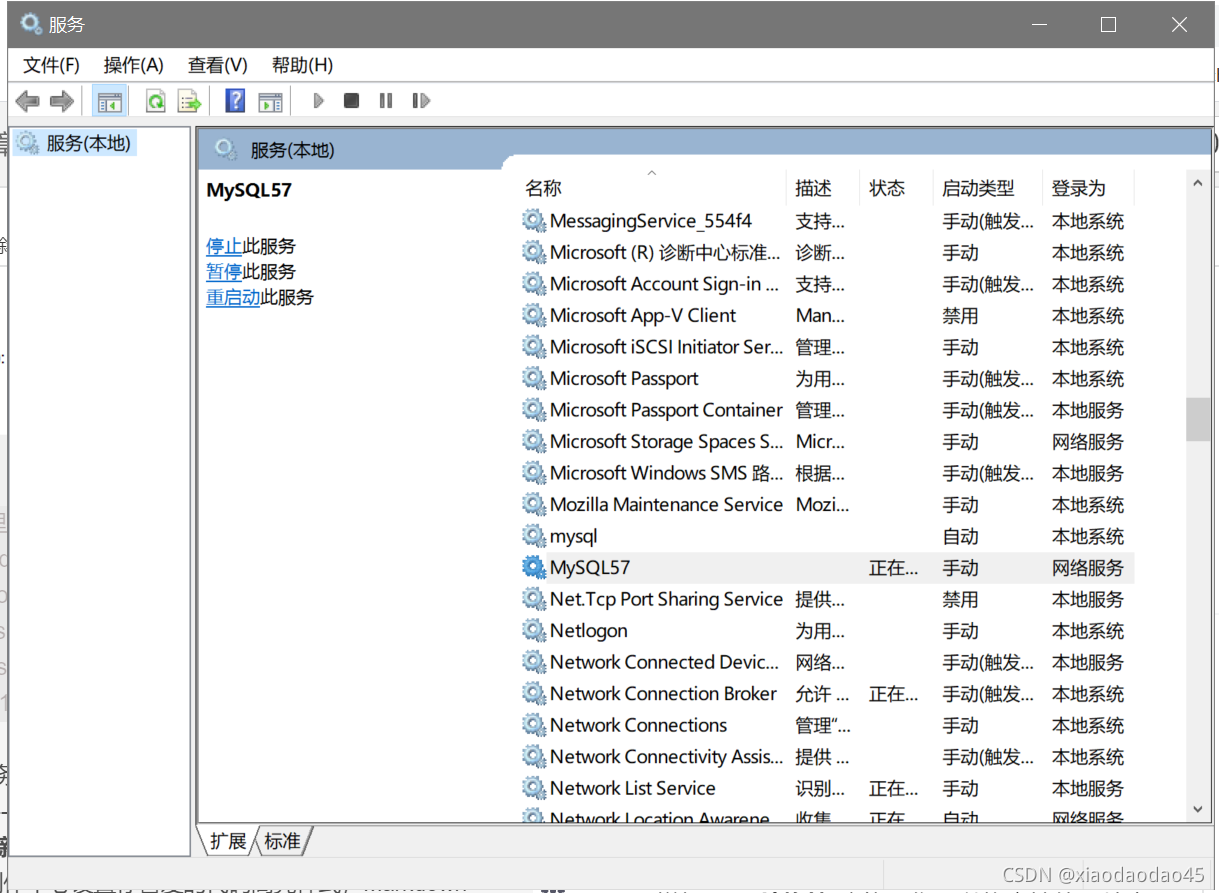The height and width of the screenshot is (893, 1219).
Task: Click gear icon beside Network Connection Broker
Action: click(x=535, y=693)
